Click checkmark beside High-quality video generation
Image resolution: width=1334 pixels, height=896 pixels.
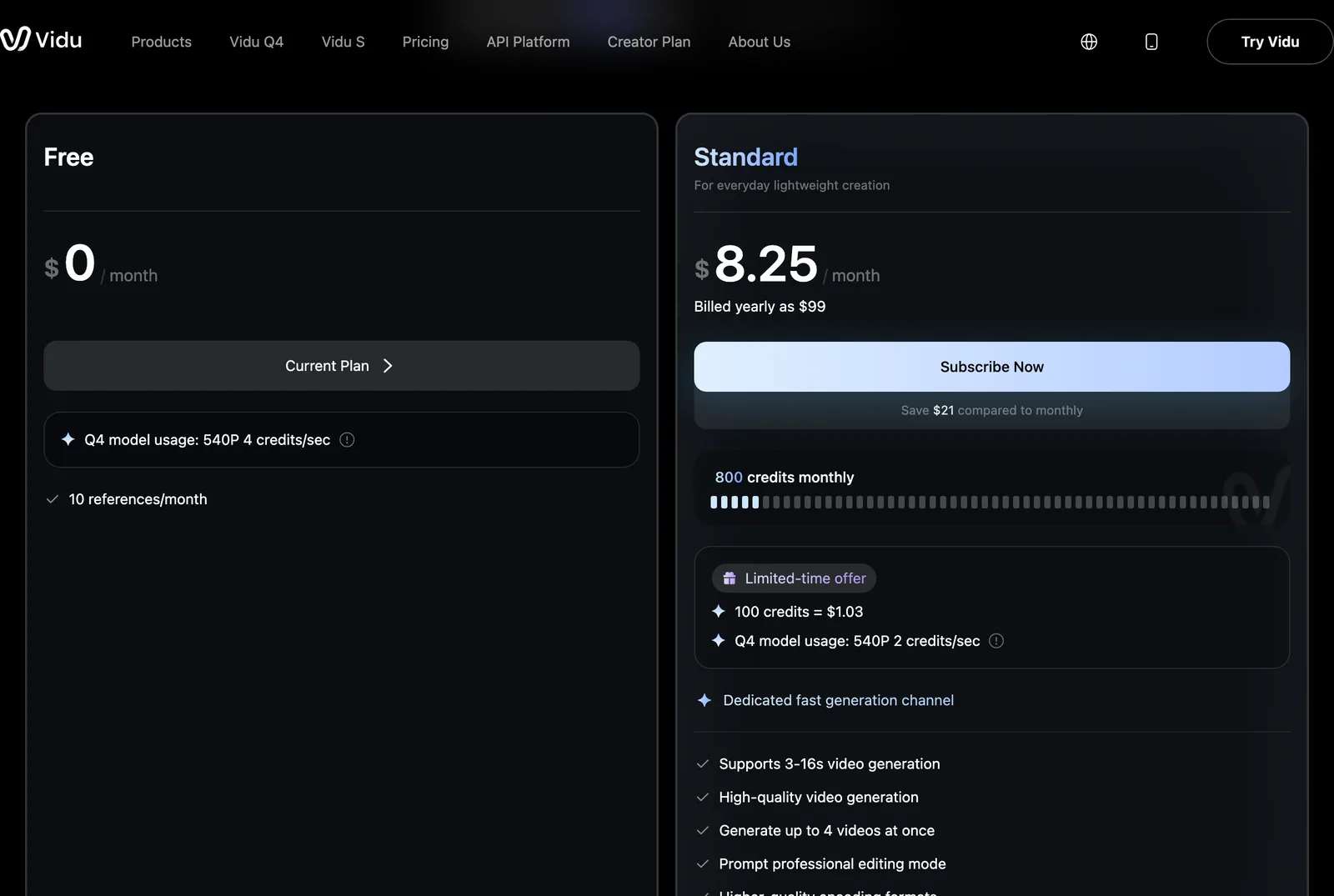[x=703, y=798]
